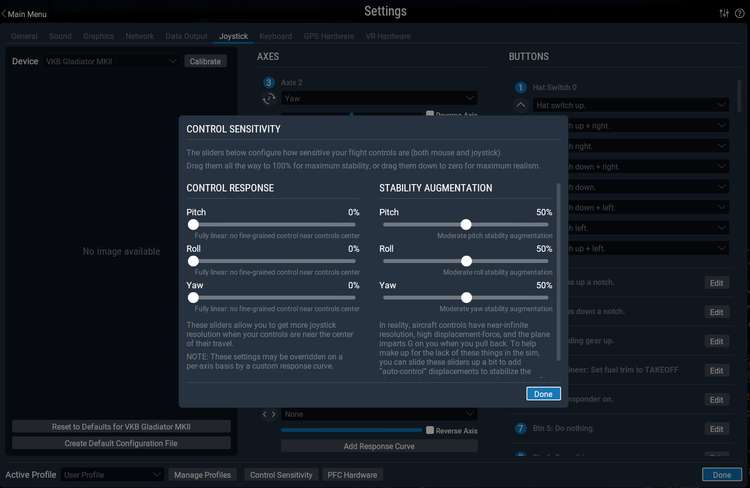This screenshot has width=750, height=488.
Task: Click Create Default Configuration File
Action: 121,443
